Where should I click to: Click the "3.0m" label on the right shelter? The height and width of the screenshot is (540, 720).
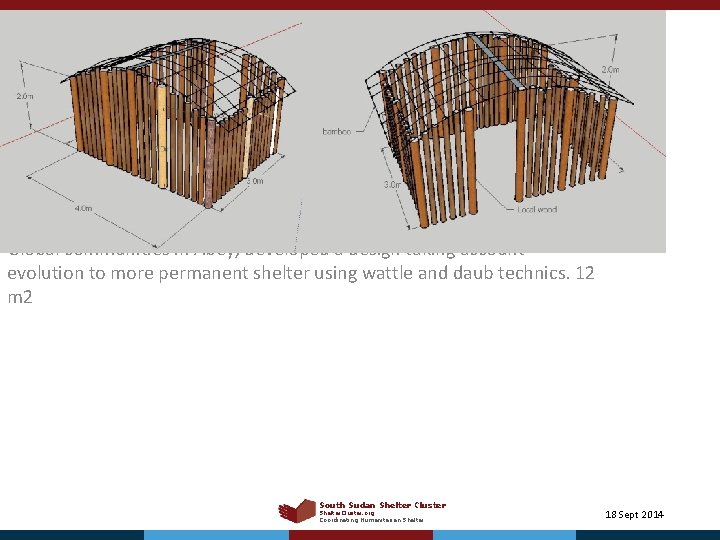393,185
